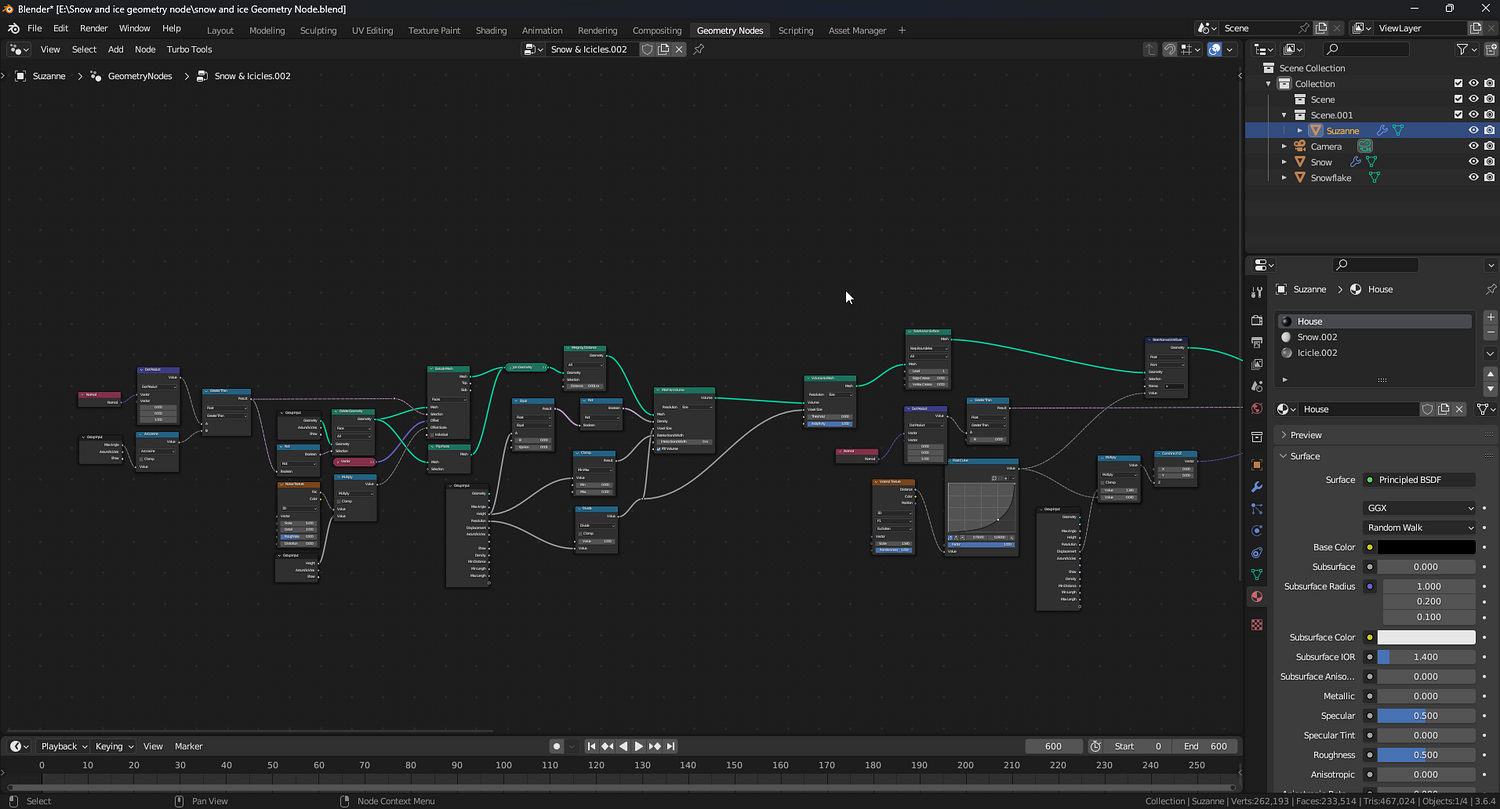Add a new material slot
The width and height of the screenshot is (1500, 809).
pos(1491,317)
